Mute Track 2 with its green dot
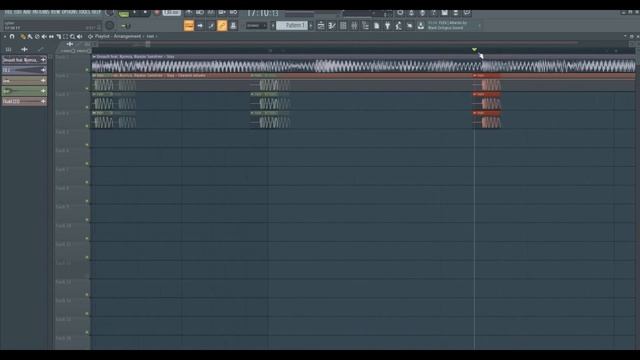Image resolution: width=640 pixels, height=360 pixels. click(x=87, y=89)
